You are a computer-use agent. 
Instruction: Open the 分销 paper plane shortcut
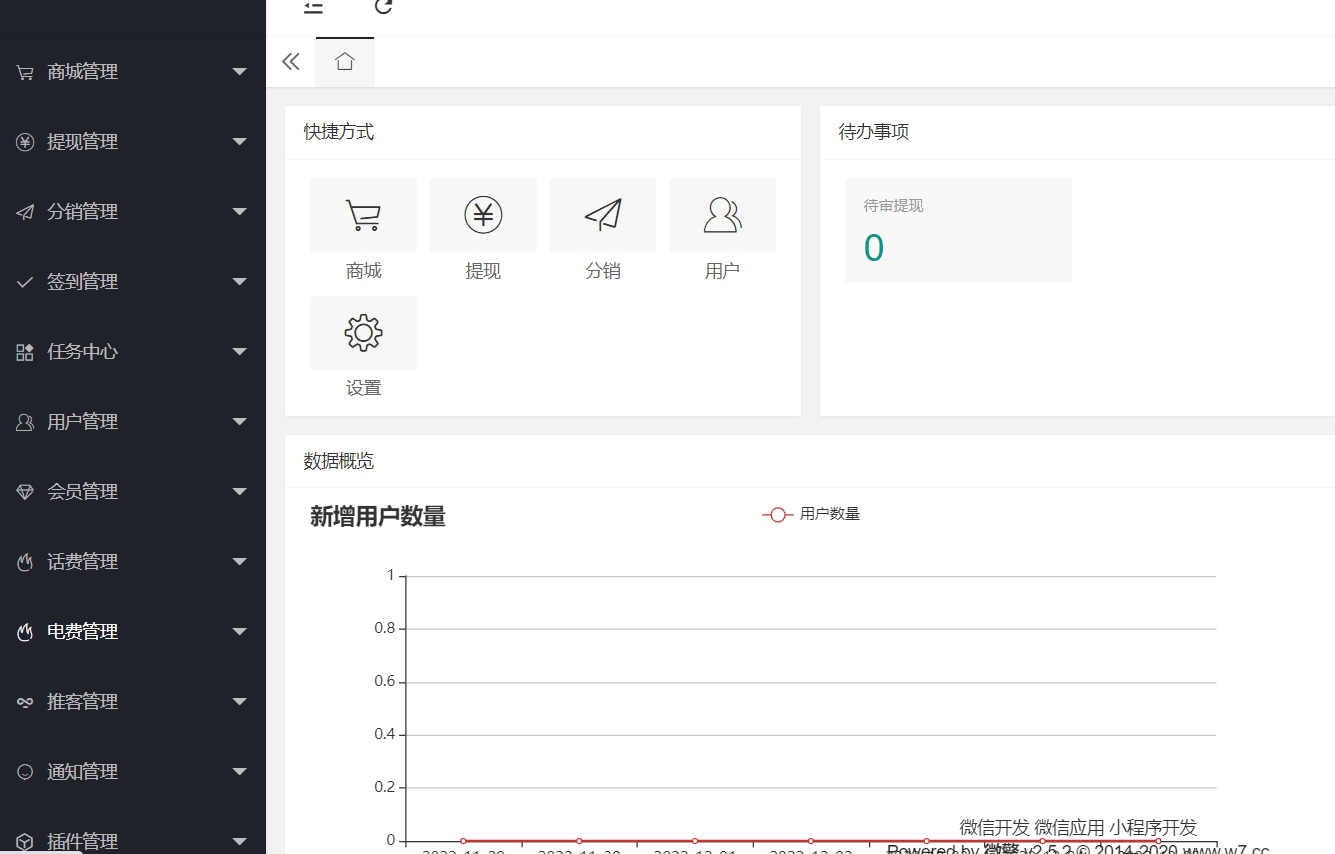tap(602, 216)
